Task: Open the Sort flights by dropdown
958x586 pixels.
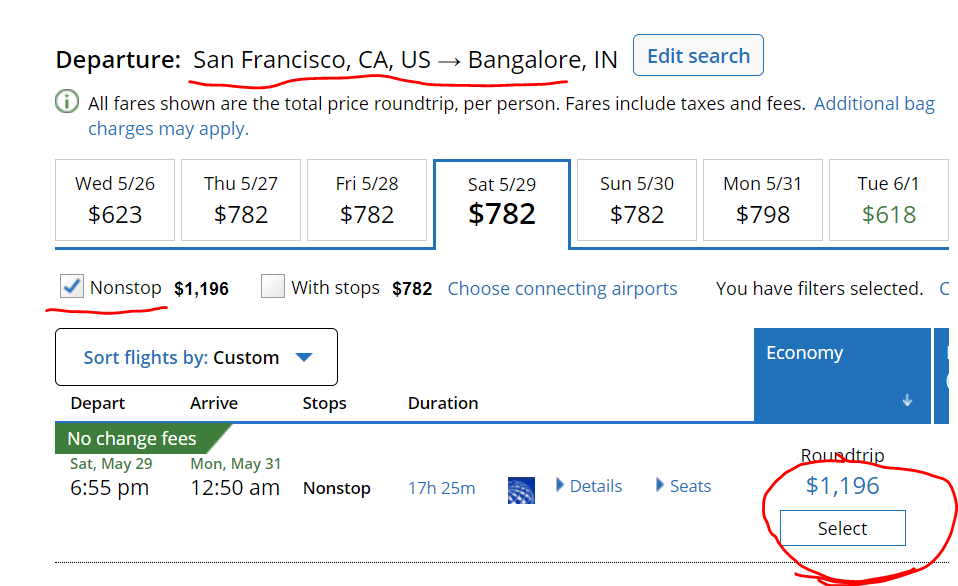Action: click(196, 357)
